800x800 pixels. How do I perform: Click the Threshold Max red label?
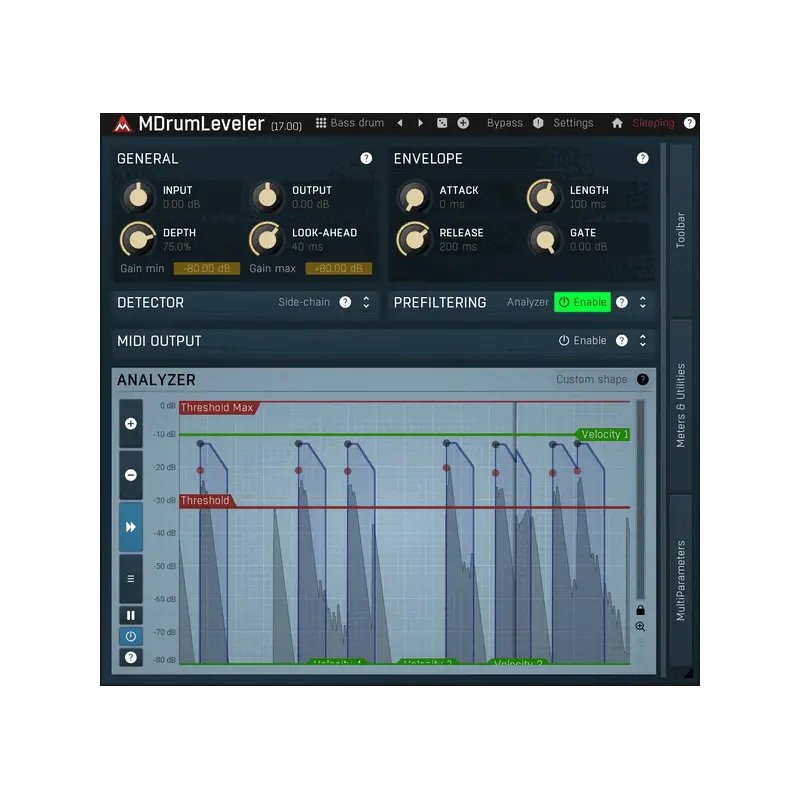219,408
